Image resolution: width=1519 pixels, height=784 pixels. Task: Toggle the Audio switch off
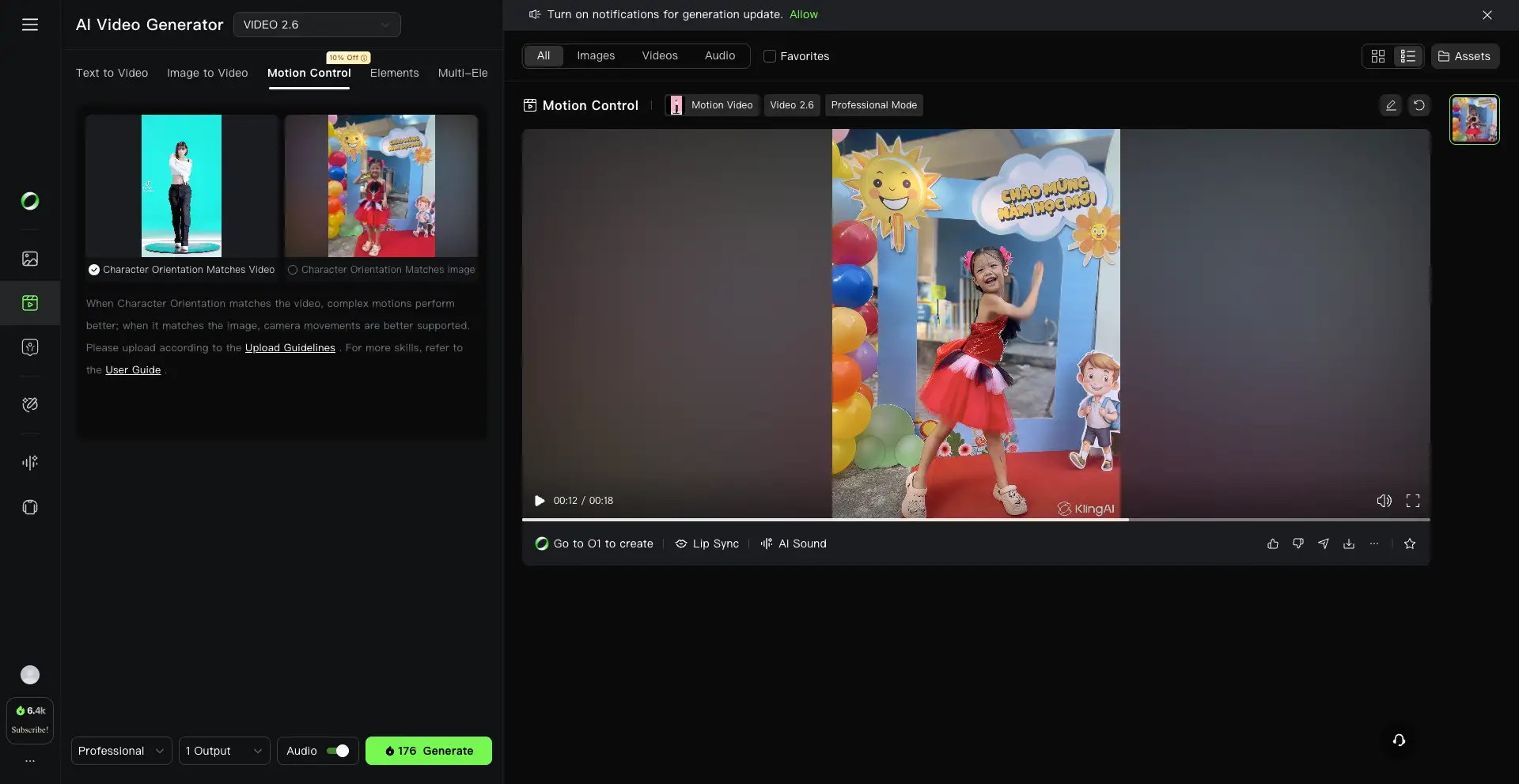coord(338,751)
